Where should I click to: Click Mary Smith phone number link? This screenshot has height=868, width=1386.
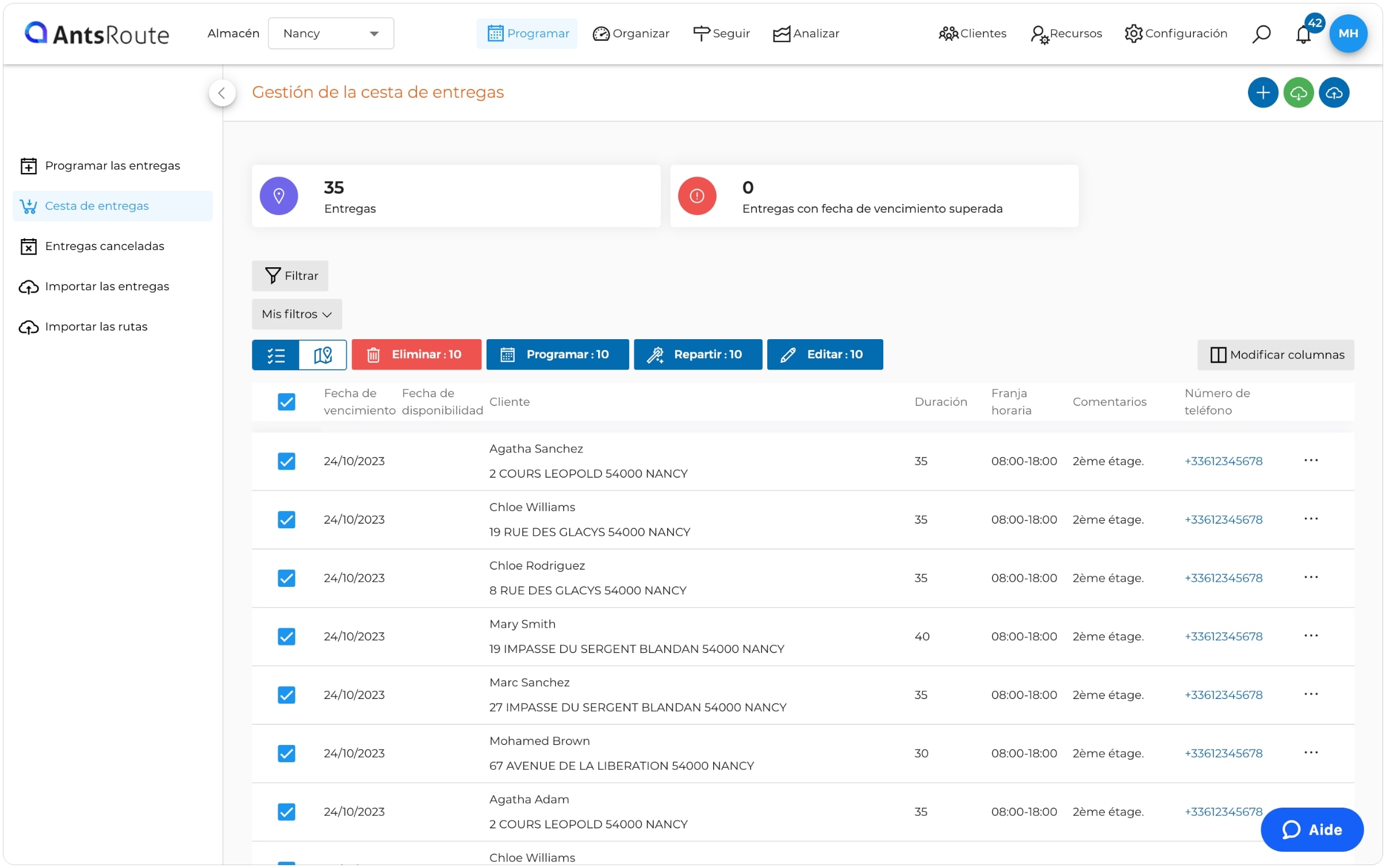1223,636
